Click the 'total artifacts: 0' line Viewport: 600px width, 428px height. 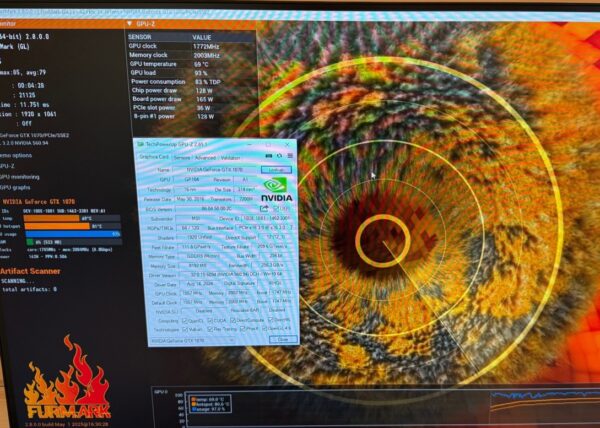[x=29, y=290]
